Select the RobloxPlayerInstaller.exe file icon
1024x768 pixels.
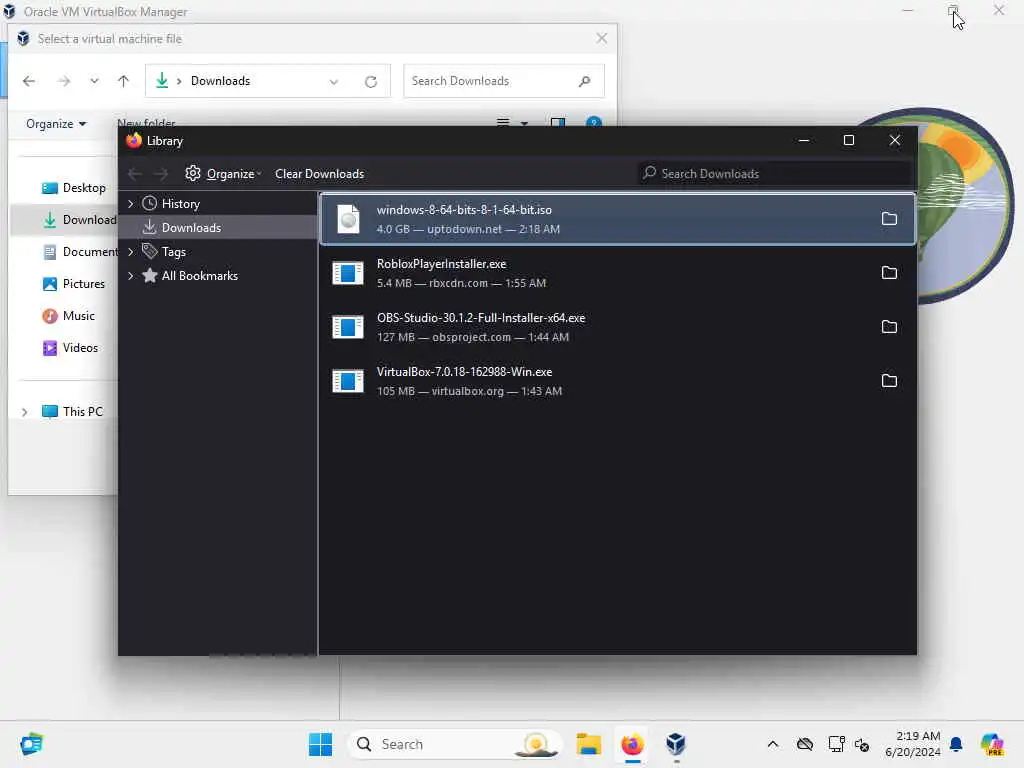click(x=348, y=273)
